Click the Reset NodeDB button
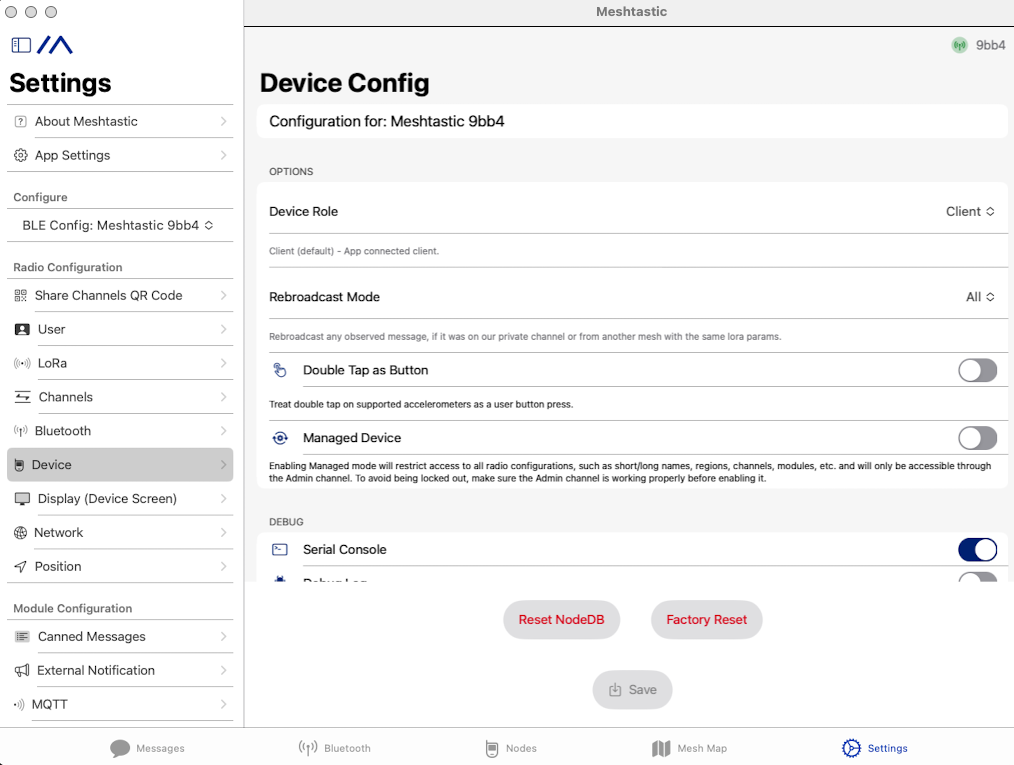Image resolution: width=1014 pixels, height=765 pixels. coord(561,620)
